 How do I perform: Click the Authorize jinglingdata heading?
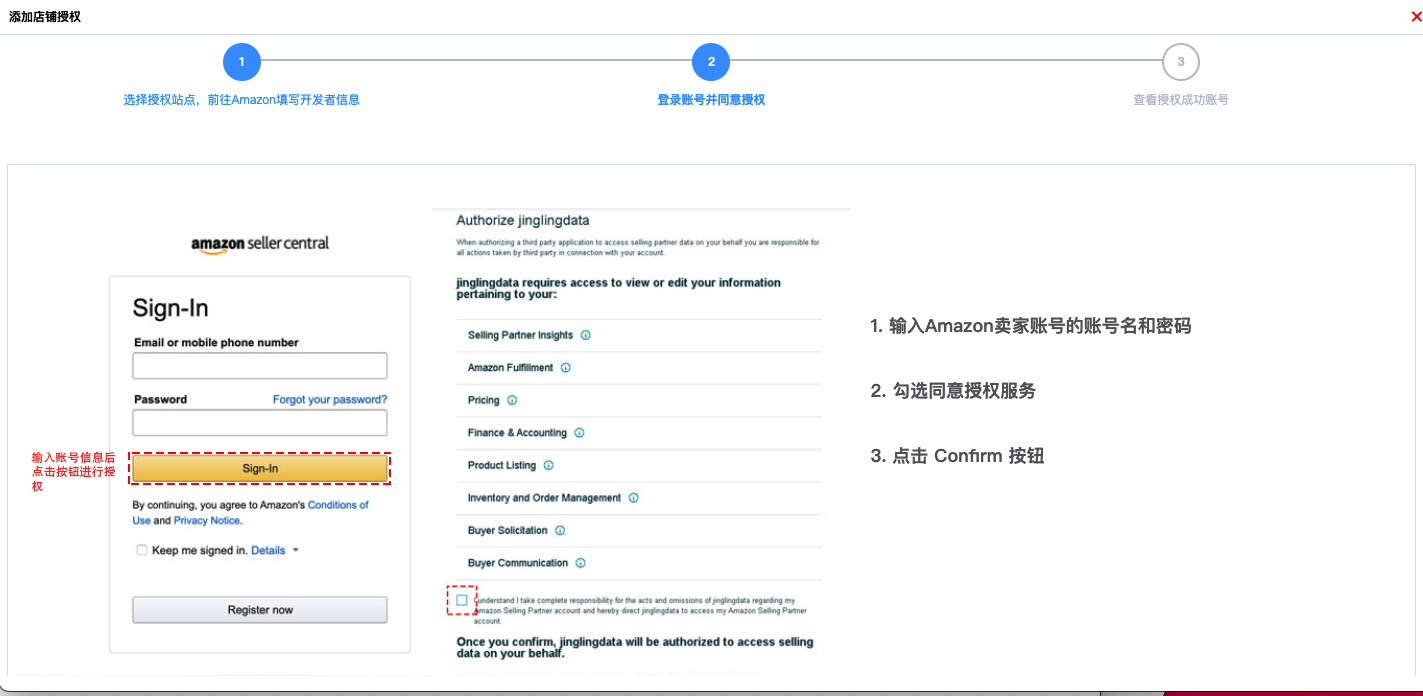(523, 220)
